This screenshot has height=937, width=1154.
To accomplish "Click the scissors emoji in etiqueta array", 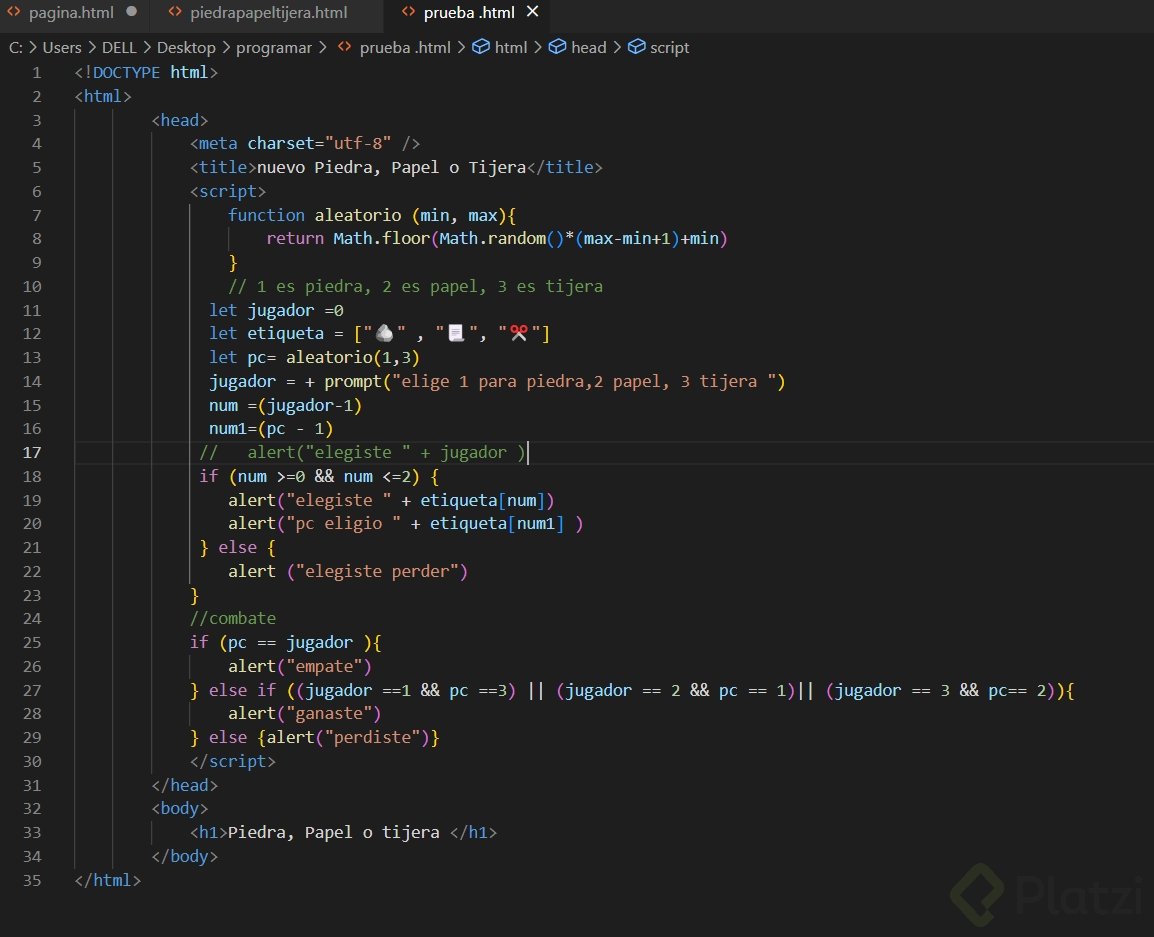I will pos(519,333).
